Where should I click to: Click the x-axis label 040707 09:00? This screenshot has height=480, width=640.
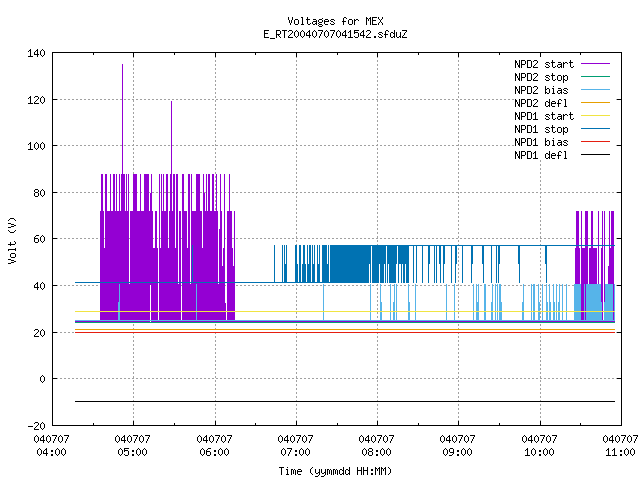coord(458,446)
